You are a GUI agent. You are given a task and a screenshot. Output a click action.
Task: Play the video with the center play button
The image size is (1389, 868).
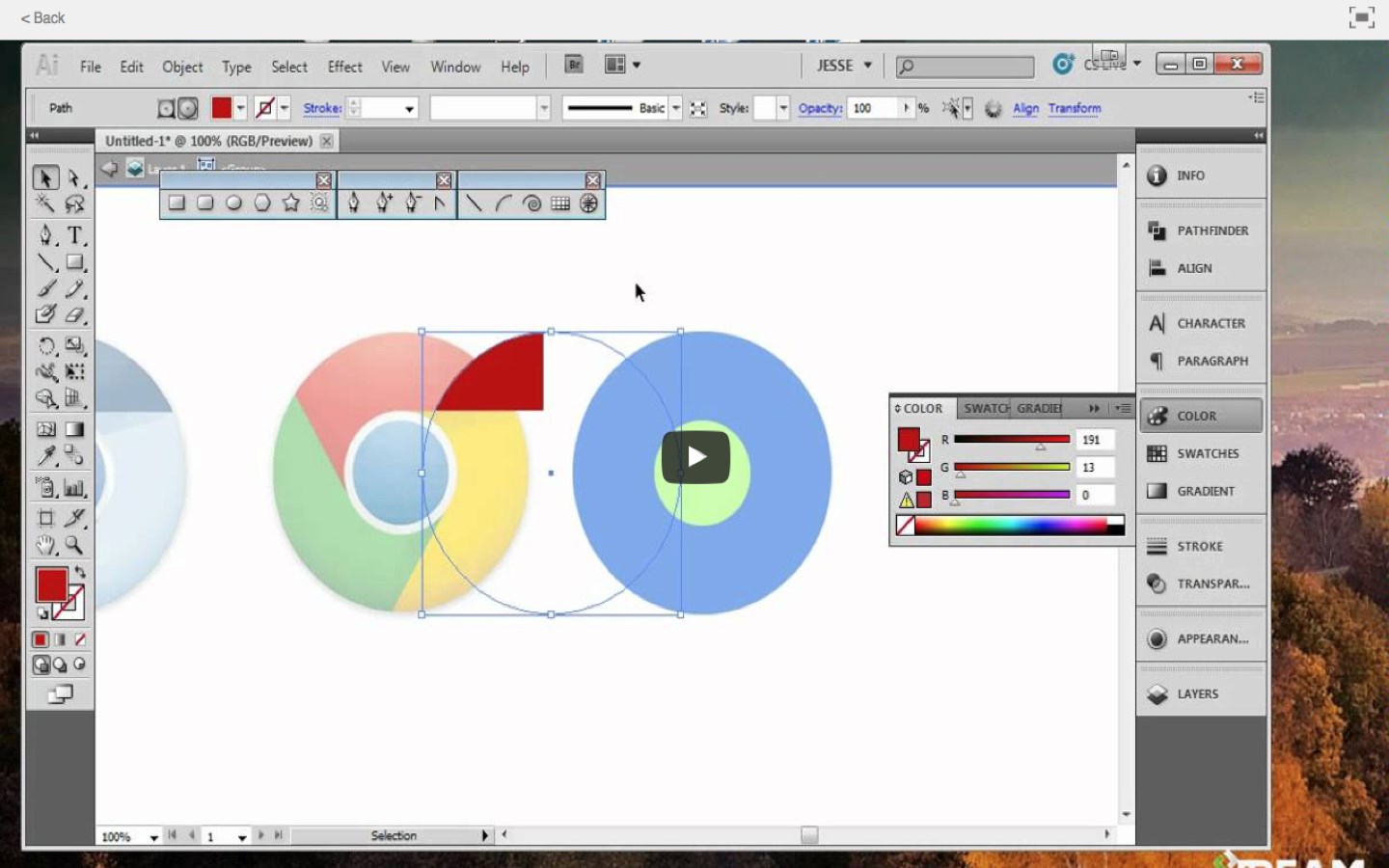[695, 457]
